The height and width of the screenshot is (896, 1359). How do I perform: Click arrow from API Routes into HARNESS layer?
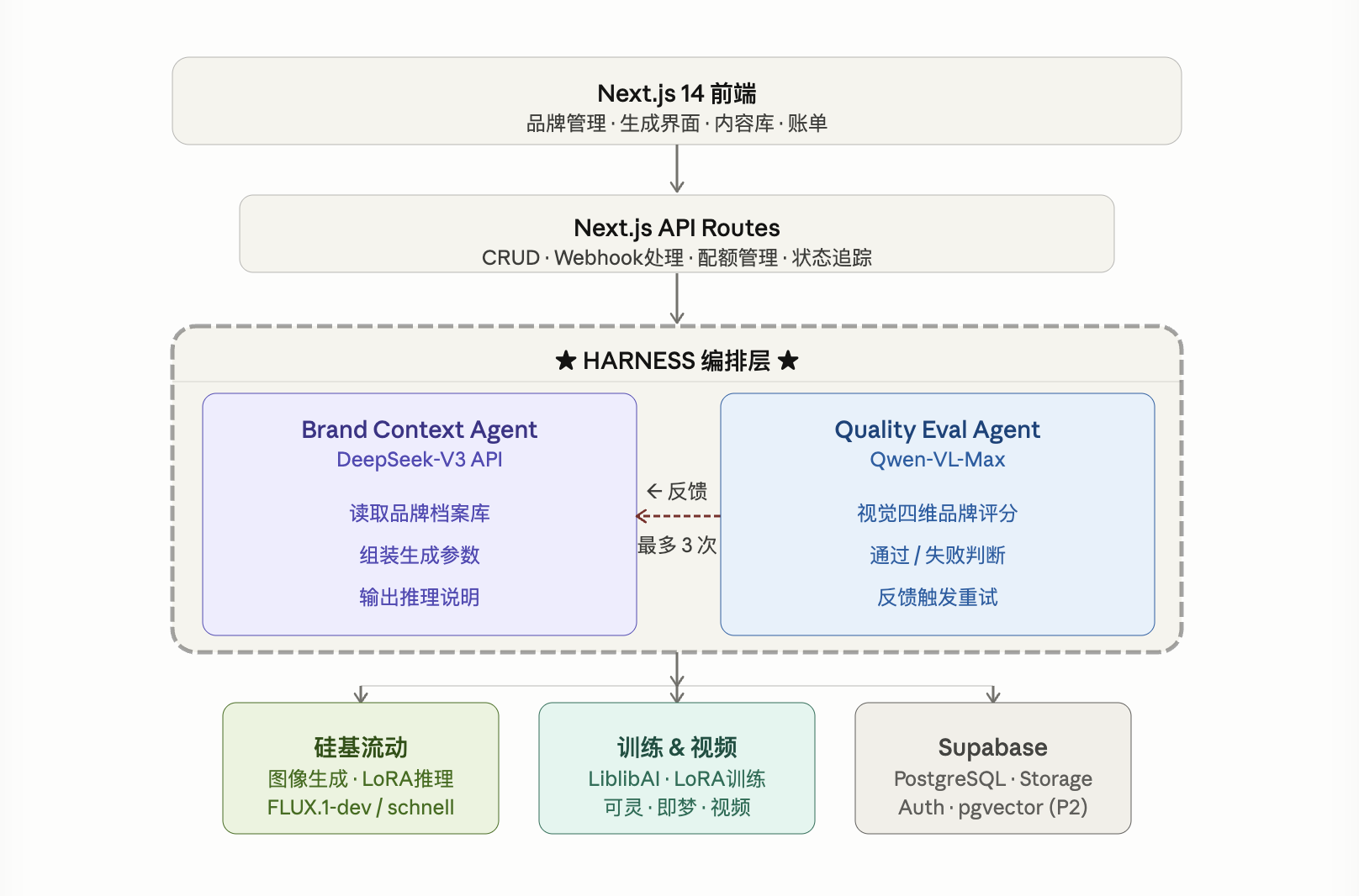coord(677,298)
